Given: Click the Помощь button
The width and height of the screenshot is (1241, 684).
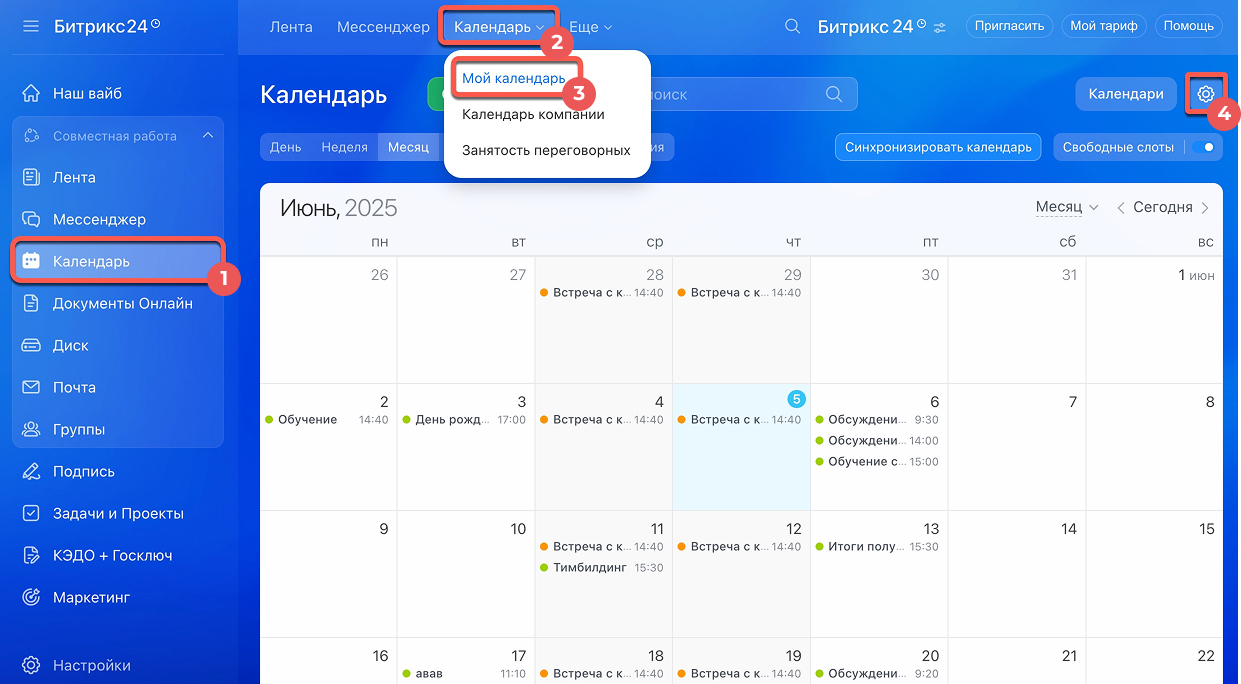Looking at the screenshot, I should pyautogui.click(x=1189, y=26).
